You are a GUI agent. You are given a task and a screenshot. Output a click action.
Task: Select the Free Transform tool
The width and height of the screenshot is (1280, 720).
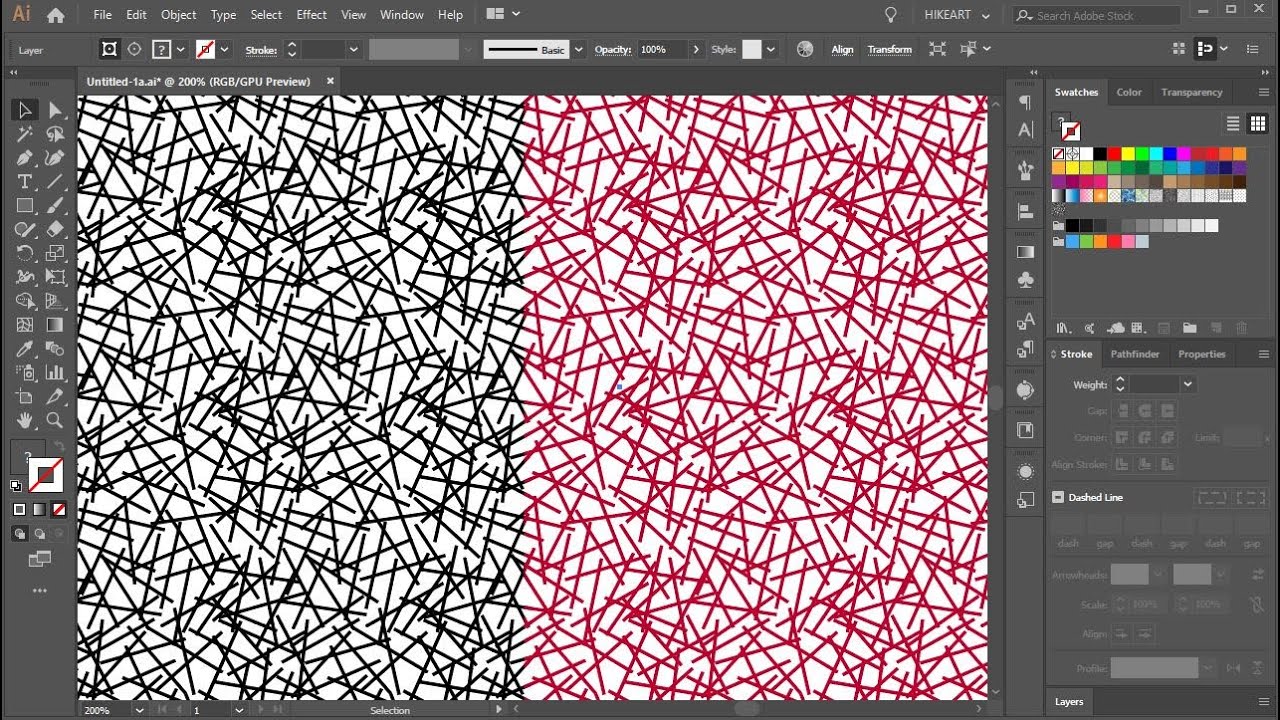pyautogui.click(x=56, y=277)
